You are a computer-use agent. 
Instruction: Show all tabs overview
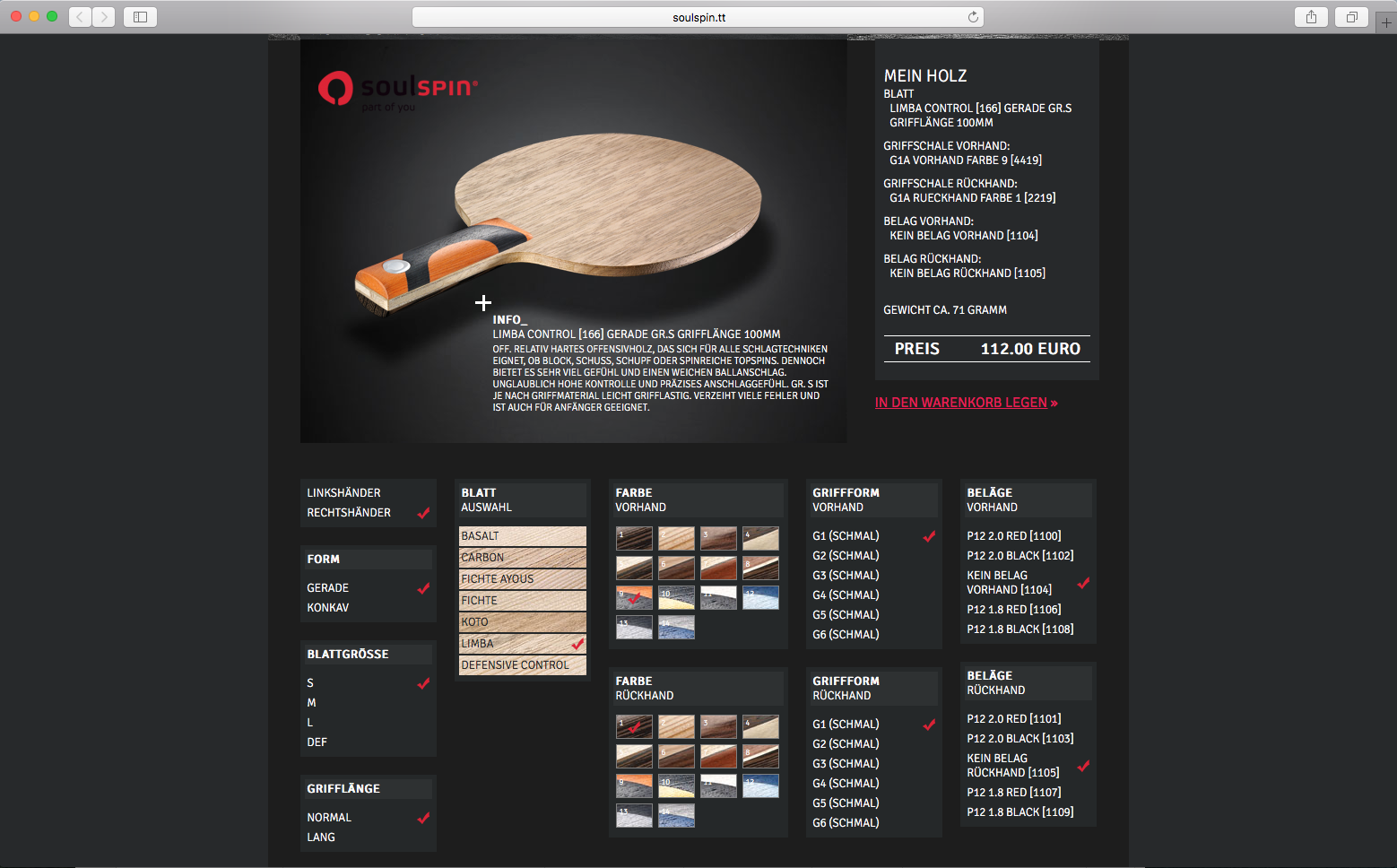[1351, 17]
